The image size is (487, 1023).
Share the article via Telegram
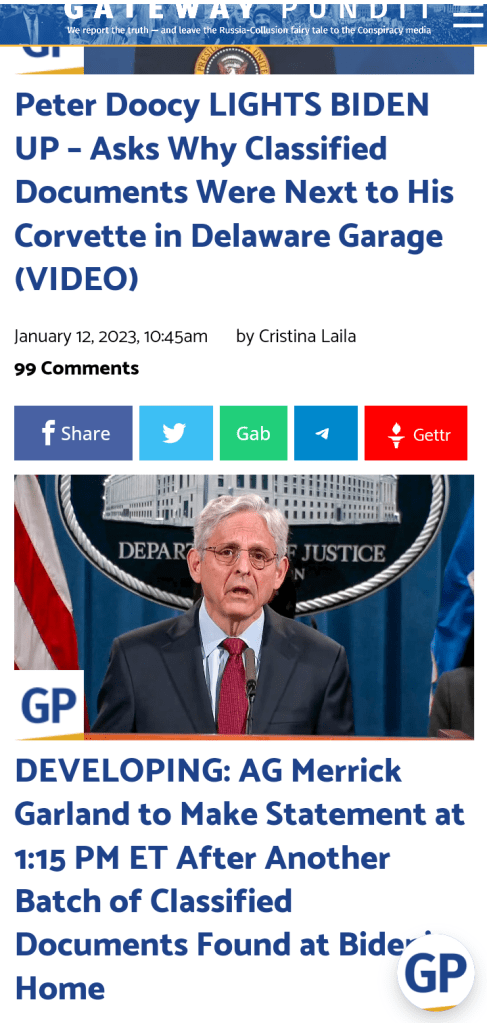(326, 433)
